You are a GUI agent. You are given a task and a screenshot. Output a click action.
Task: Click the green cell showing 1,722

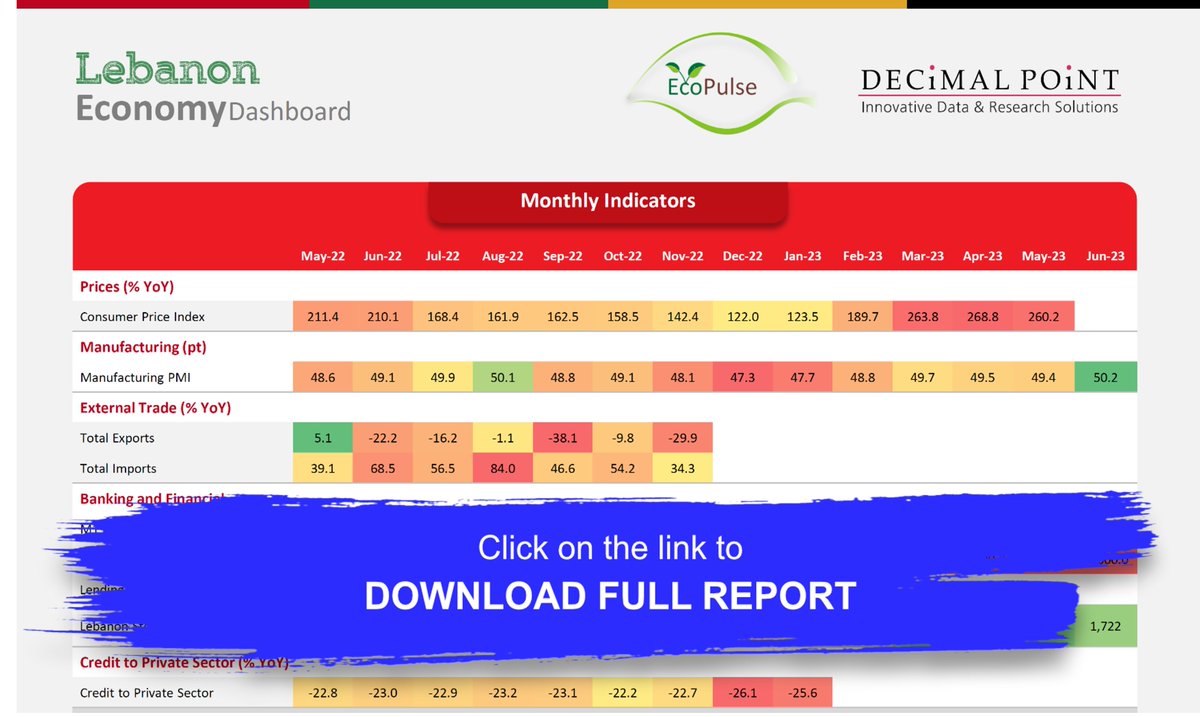pyautogui.click(x=1106, y=626)
